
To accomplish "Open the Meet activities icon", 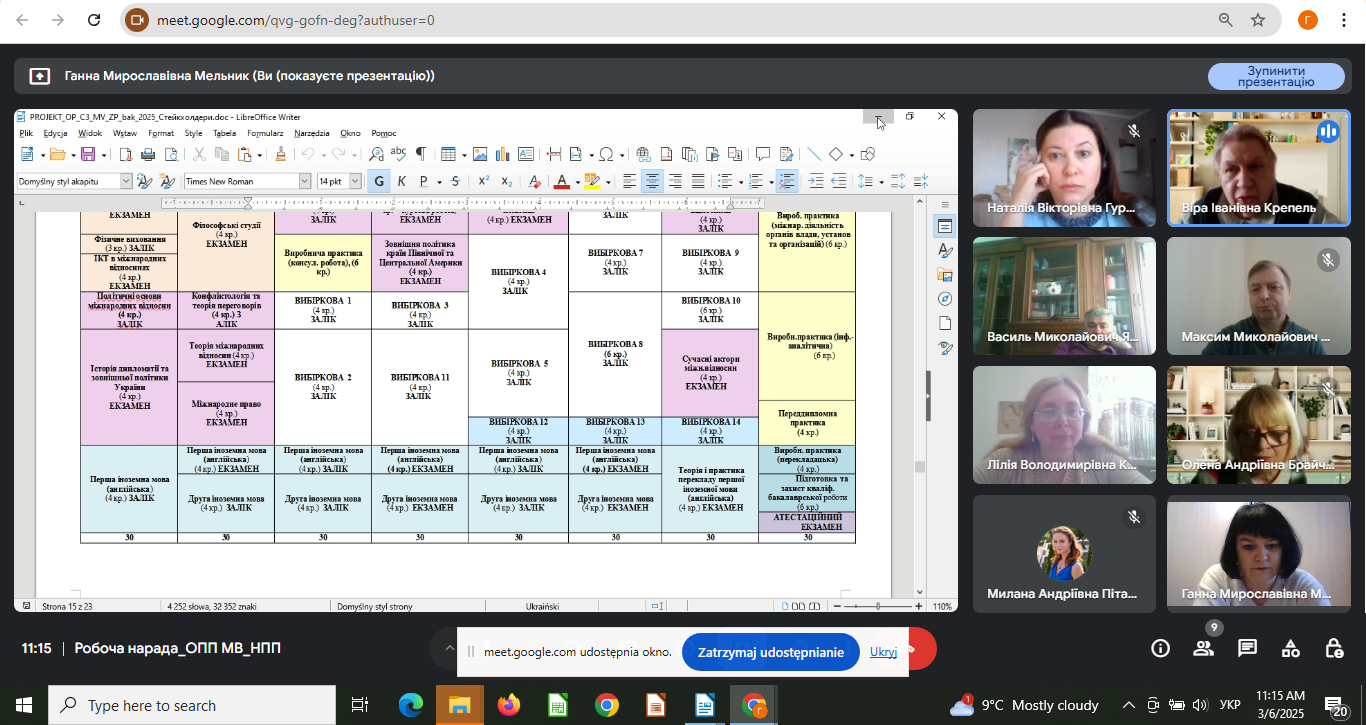I will click(x=1291, y=648).
